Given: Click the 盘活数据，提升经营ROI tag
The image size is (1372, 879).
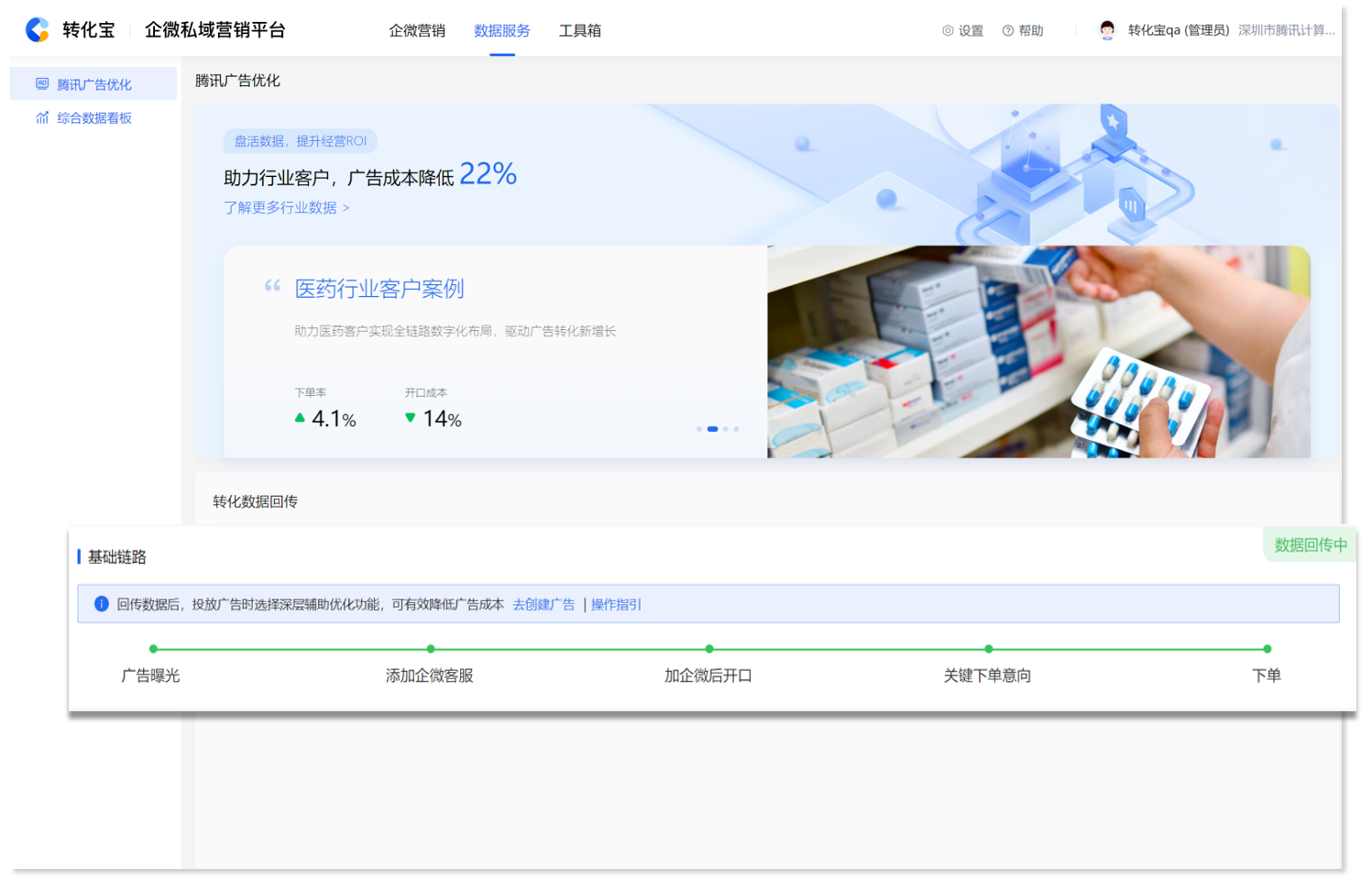Looking at the screenshot, I should click(x=301, y=141).
